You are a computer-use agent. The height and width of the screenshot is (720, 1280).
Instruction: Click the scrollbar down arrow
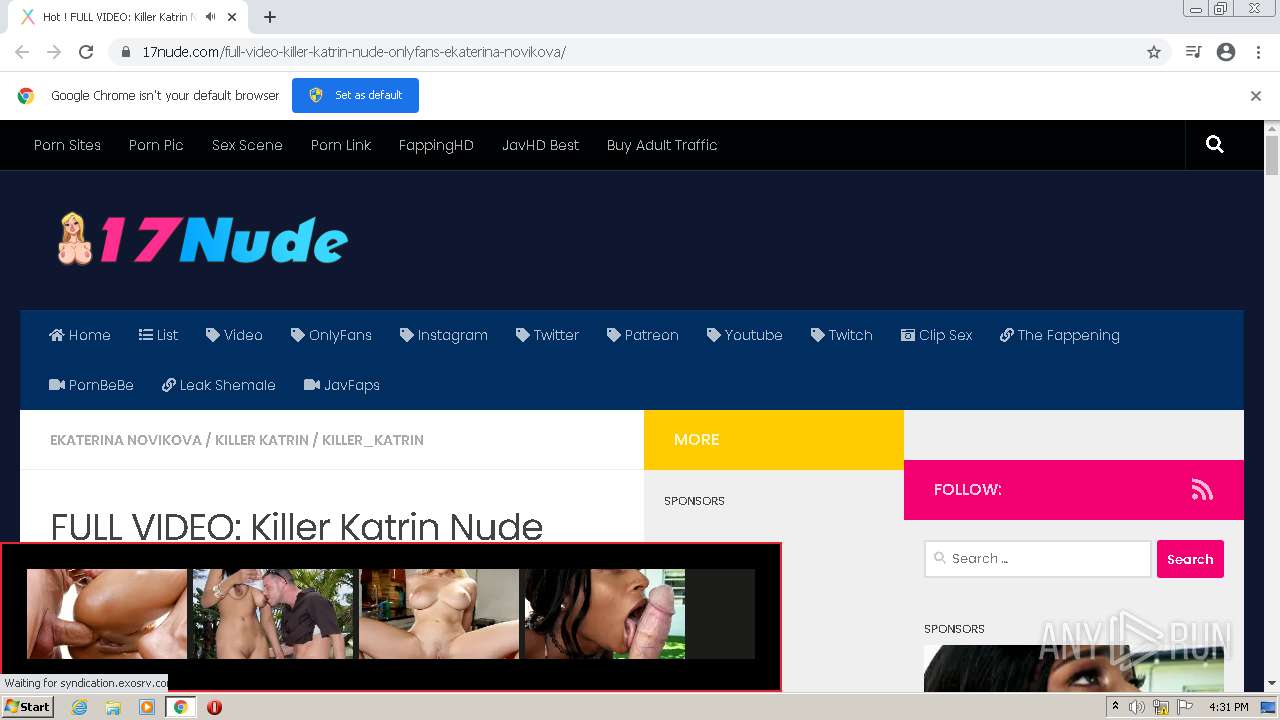coord(1272,684)
